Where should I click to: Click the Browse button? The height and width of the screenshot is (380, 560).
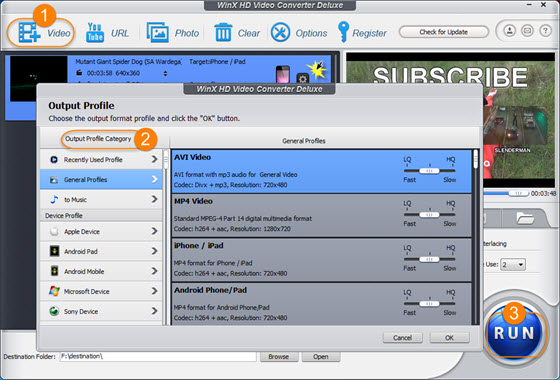279,356
